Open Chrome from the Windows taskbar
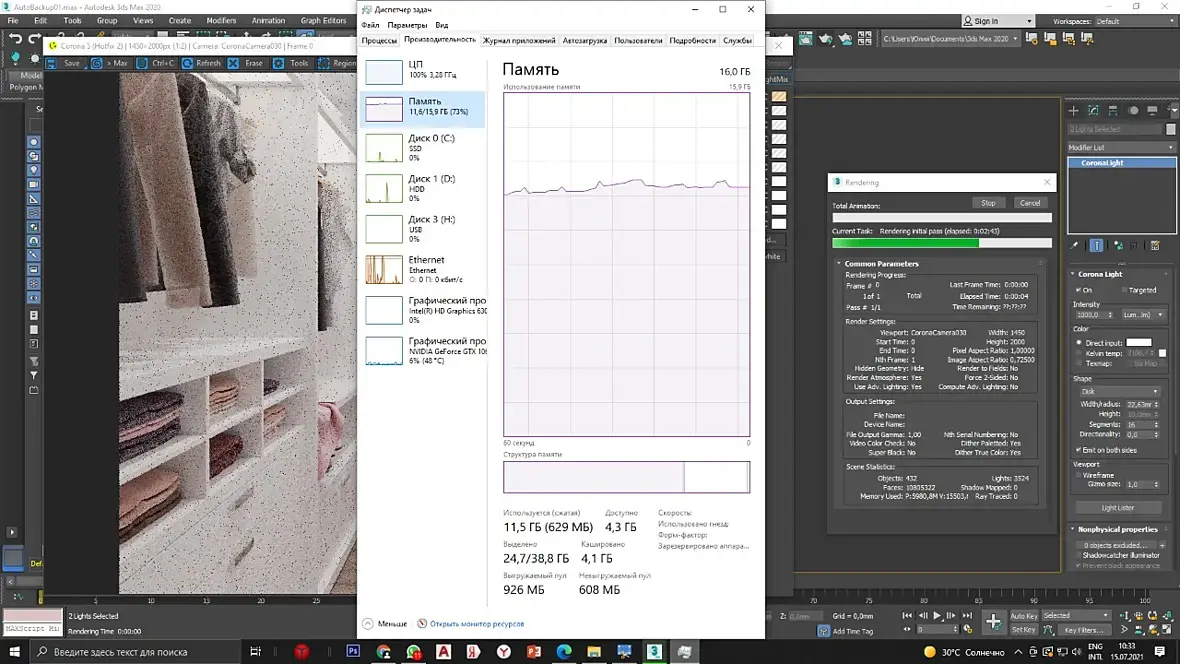The width and height of the screenshot is (1180, 664). click(383, 651)
